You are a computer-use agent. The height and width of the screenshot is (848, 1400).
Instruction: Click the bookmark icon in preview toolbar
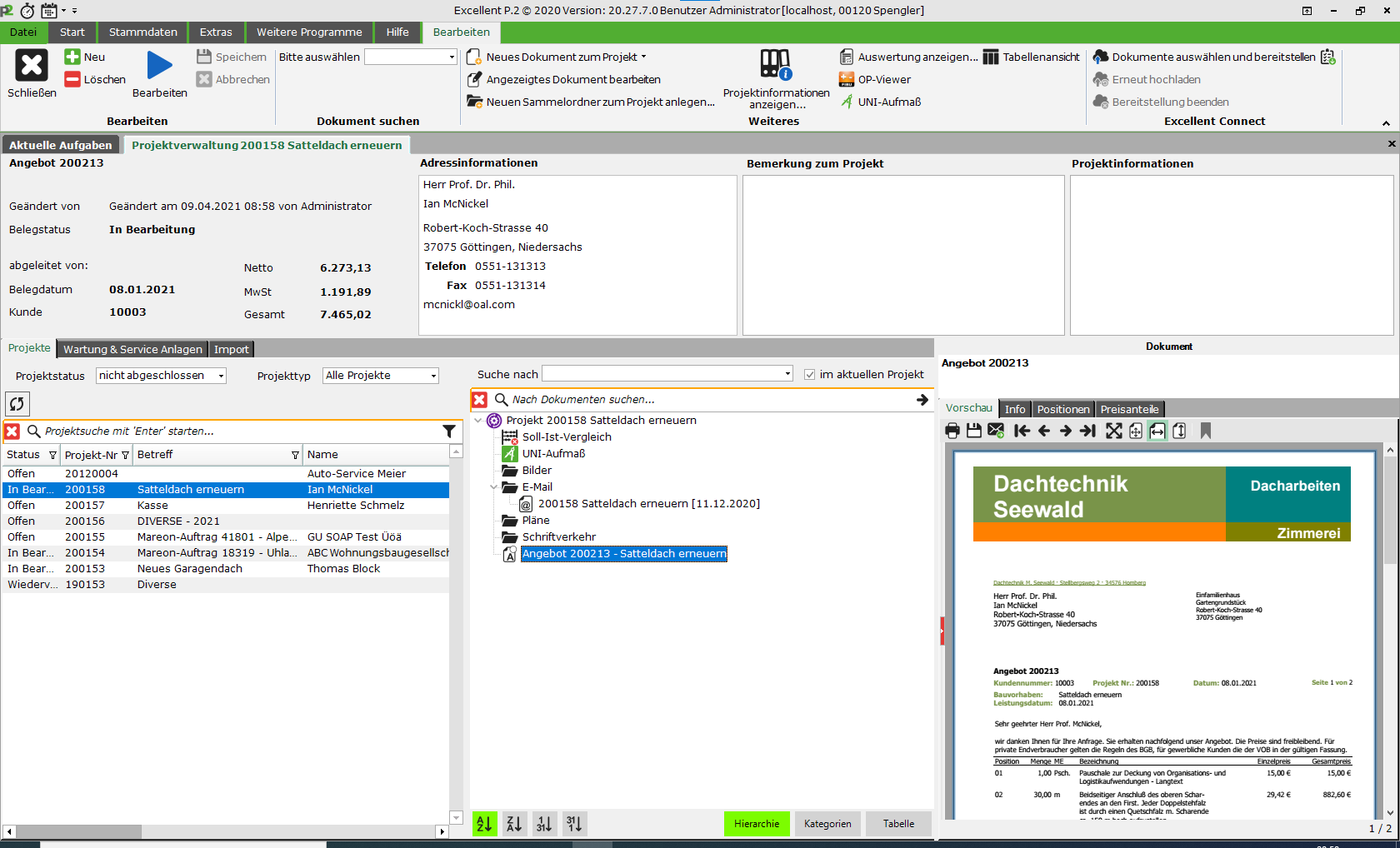(x=1206, y=431)
